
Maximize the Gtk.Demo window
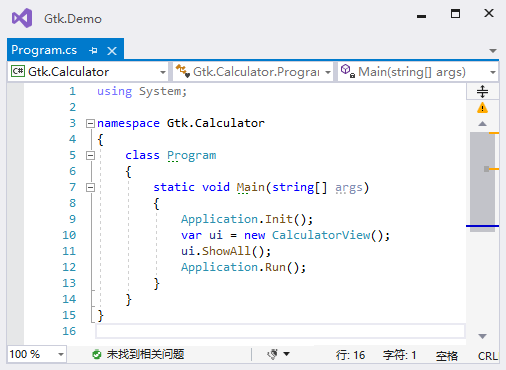tap(455, 13)
